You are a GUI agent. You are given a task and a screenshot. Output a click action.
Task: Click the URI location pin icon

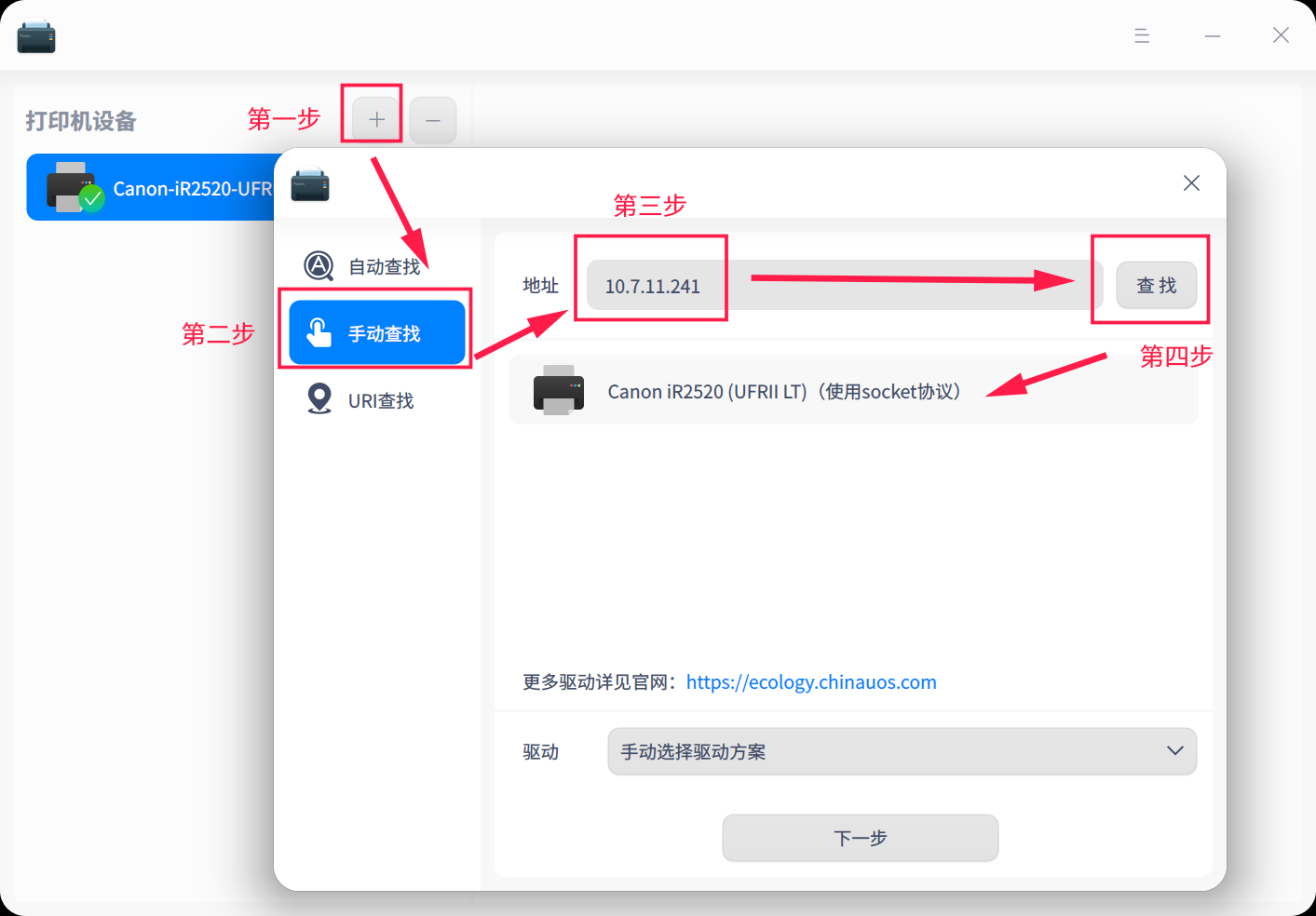point(319,399)
